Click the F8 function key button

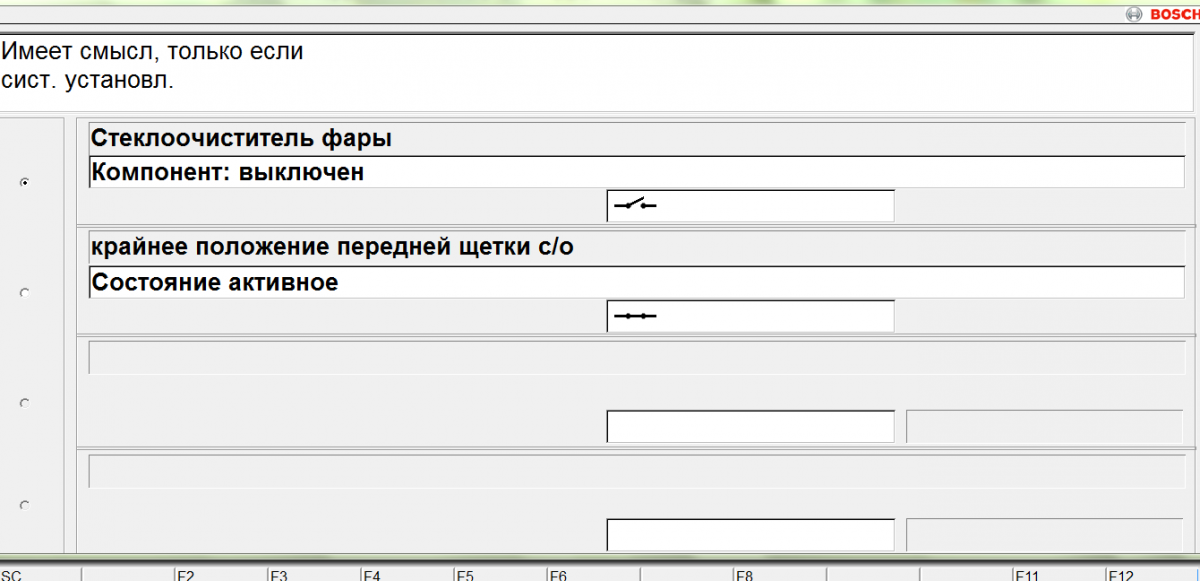click(x=779, y=575)
